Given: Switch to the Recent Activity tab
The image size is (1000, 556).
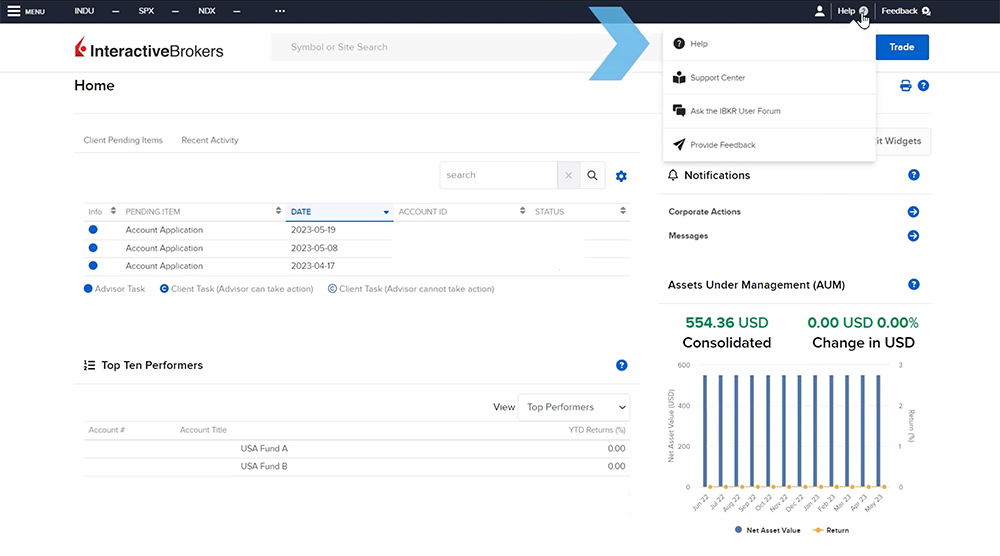Looking at the screenshot, I should (x=210, y=140).
